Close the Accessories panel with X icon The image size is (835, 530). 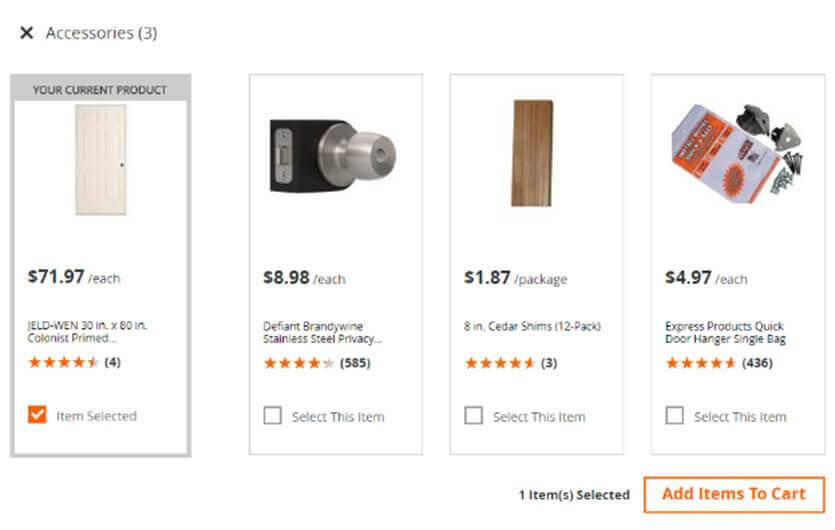(x=27, y=33)
